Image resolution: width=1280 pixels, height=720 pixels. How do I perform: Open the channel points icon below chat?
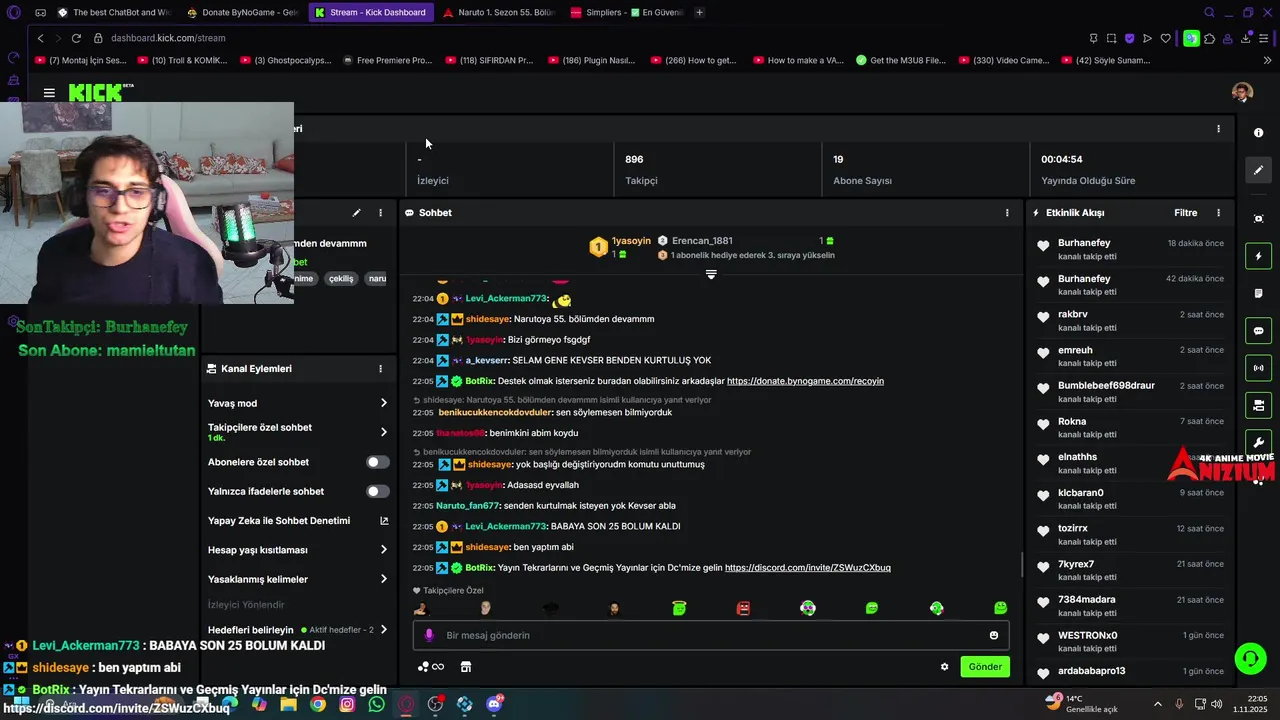coord(431,667)
